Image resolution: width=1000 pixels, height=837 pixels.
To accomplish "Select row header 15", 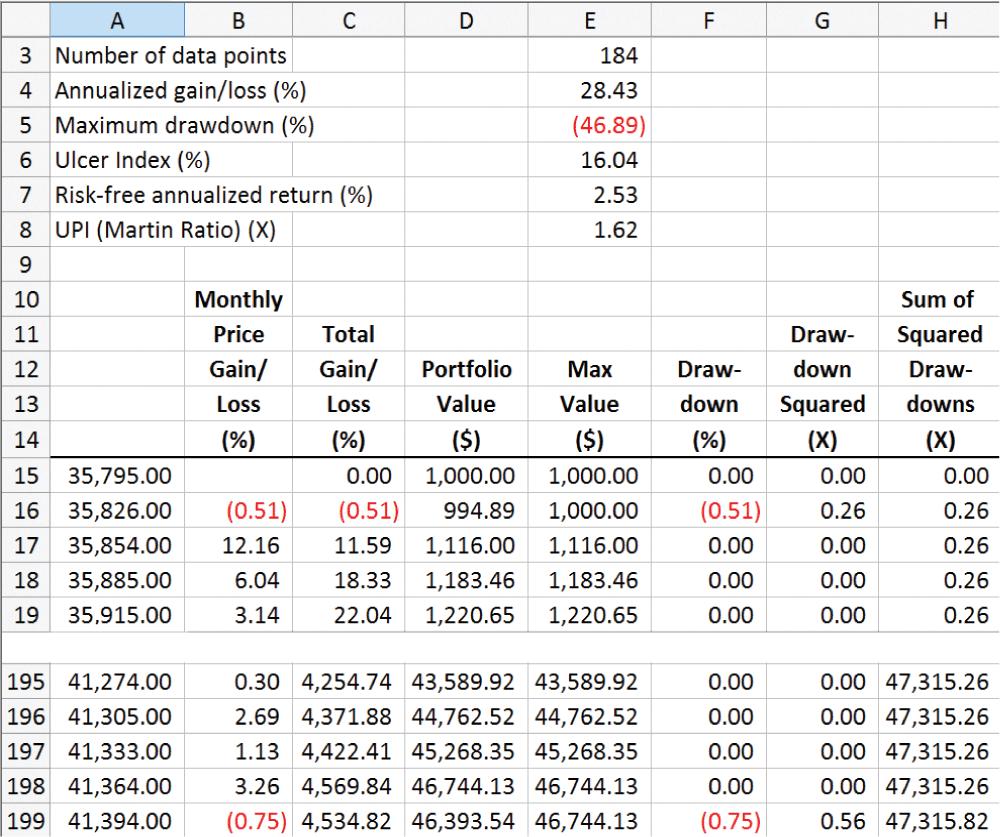I will (x=25, y=476).
